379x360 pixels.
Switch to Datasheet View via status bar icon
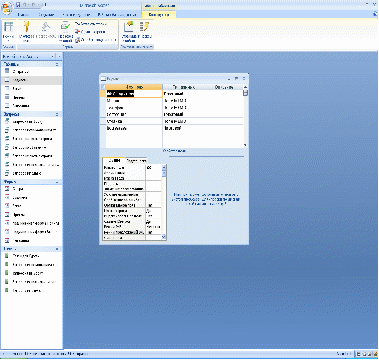pyautogui.click(x=359, y=354)
